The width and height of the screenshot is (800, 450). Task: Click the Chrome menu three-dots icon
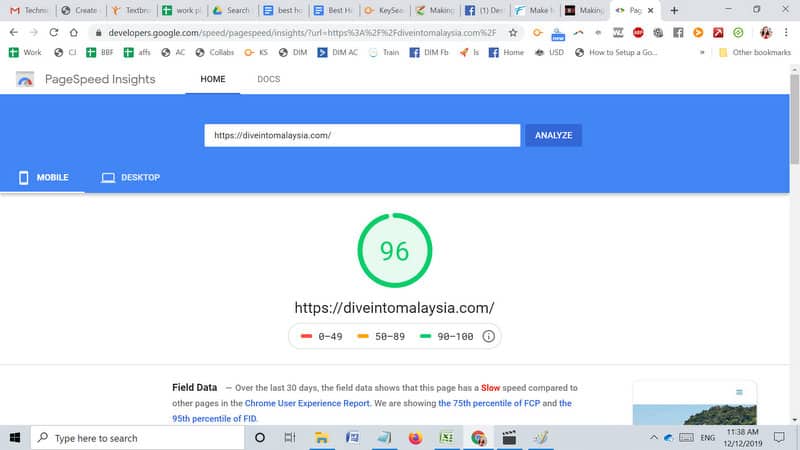(x=784, y=32)
